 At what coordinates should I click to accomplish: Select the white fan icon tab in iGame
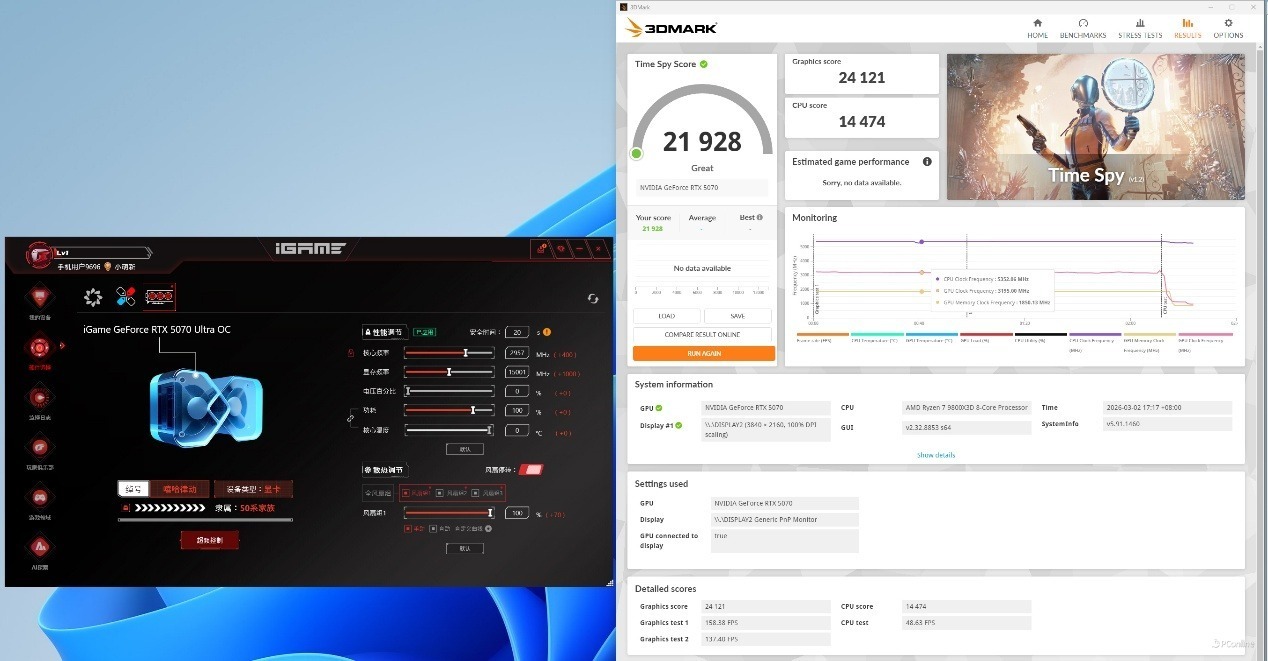point(93,297)
